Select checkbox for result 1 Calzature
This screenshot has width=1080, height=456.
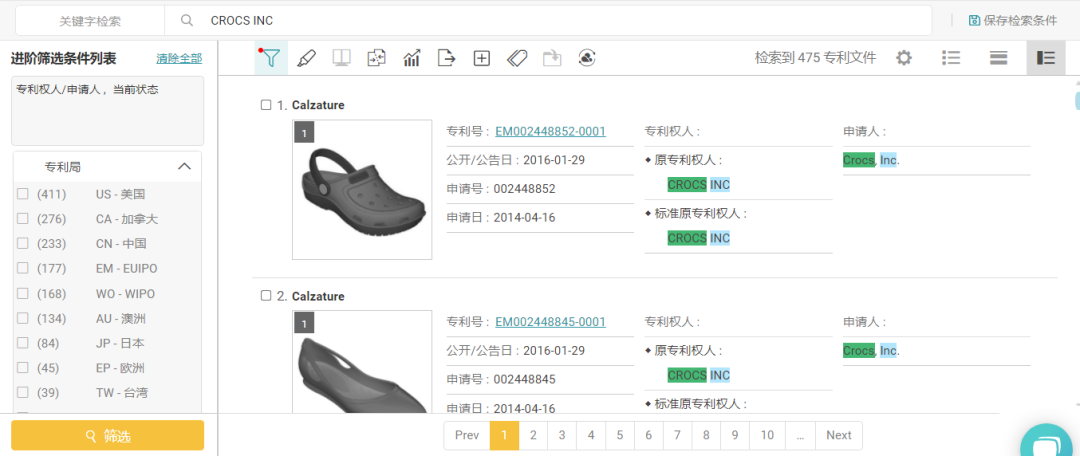[266, 105]
